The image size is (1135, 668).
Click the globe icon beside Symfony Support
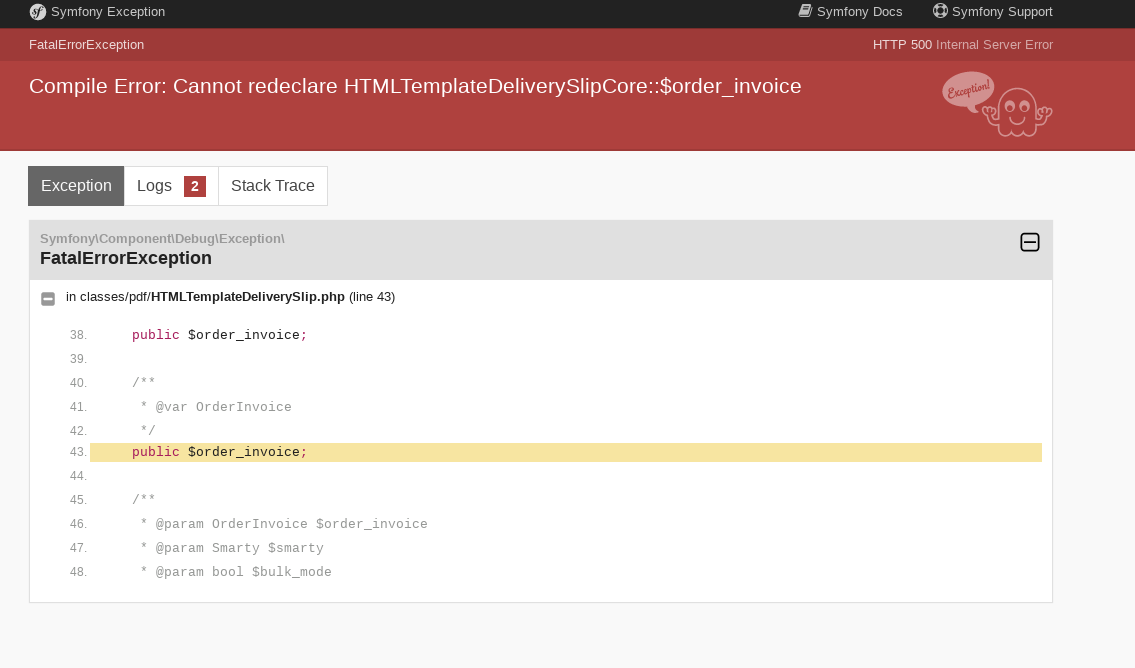939,11
